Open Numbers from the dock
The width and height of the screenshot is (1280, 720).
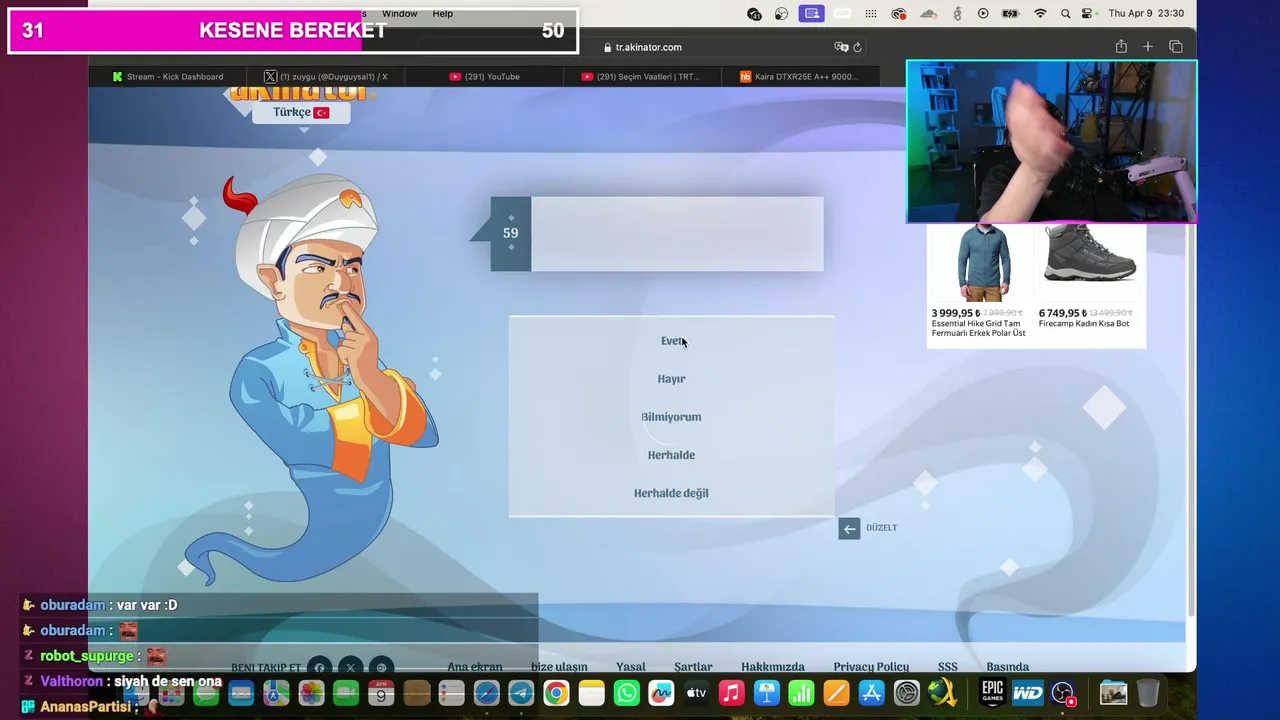[802, 693]
